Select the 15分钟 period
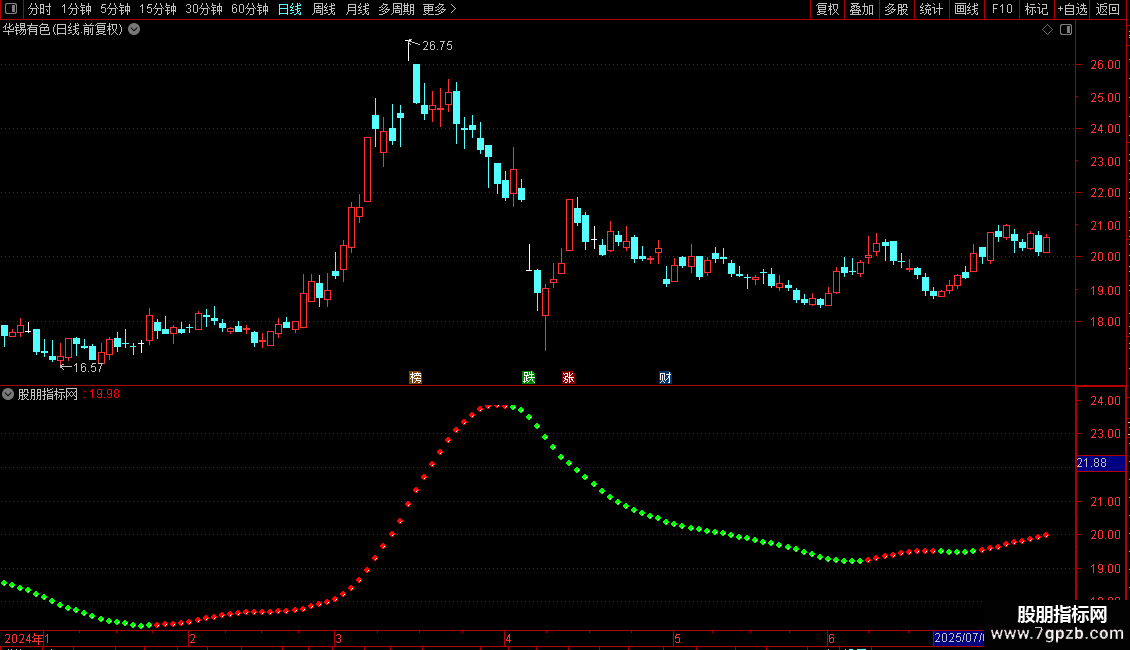Screen dimensions: 1130x650 [157, 9]
